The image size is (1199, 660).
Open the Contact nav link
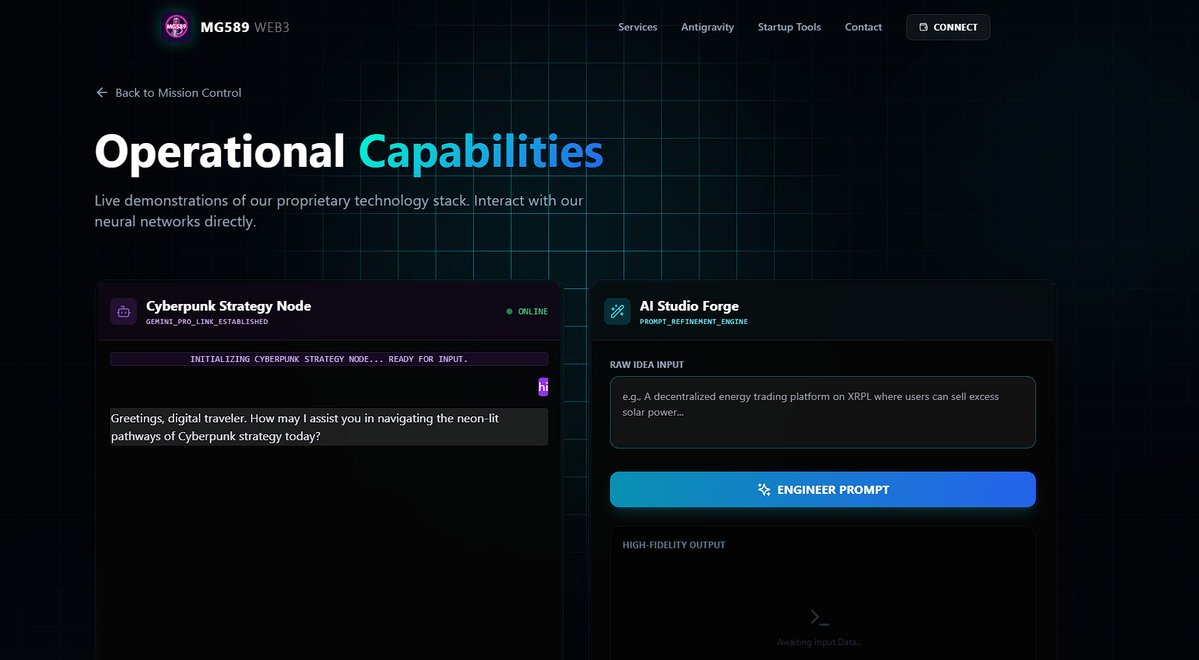tap(863, 27)
